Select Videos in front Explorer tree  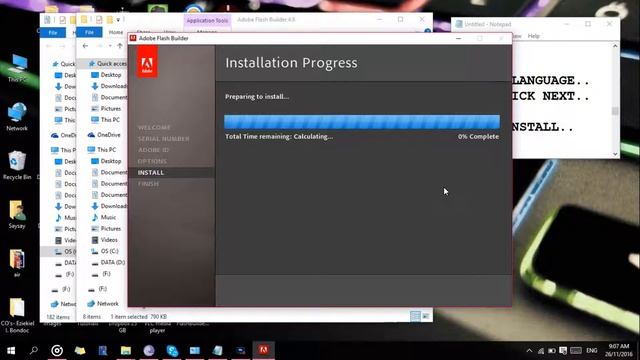[x=105, y=240]
